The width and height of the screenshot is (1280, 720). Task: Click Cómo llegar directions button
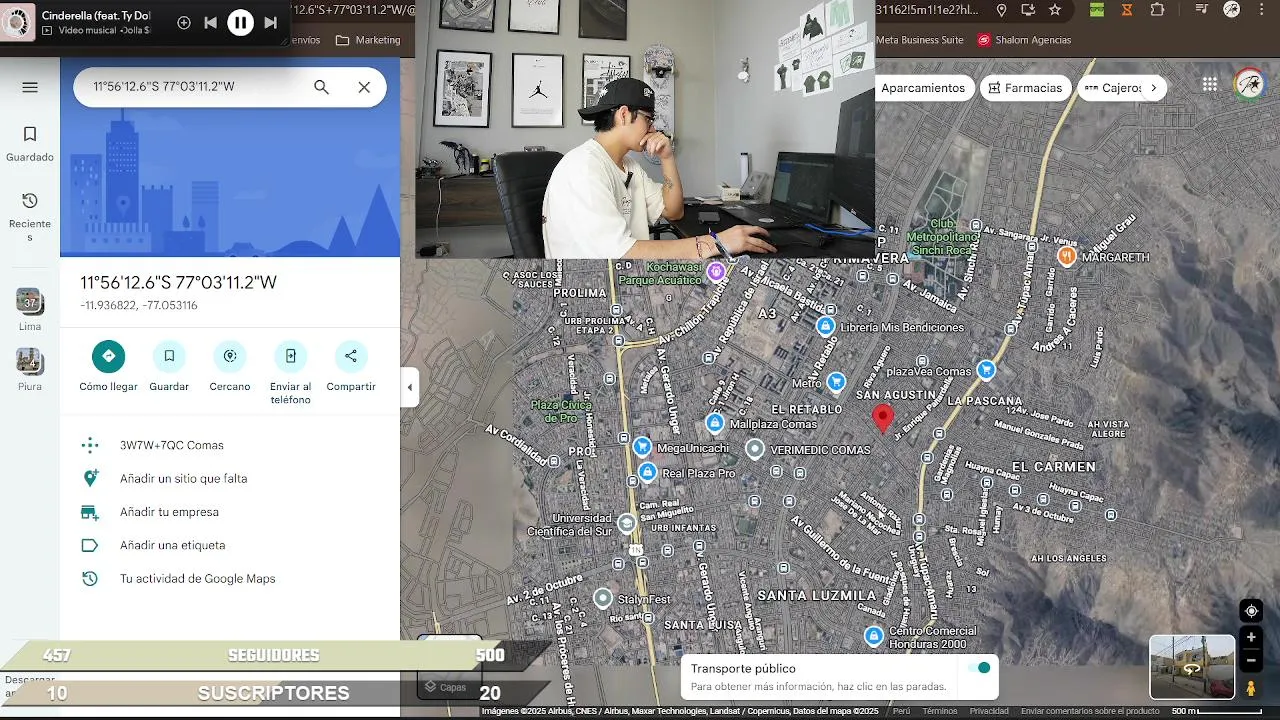[x=108, y=366]
